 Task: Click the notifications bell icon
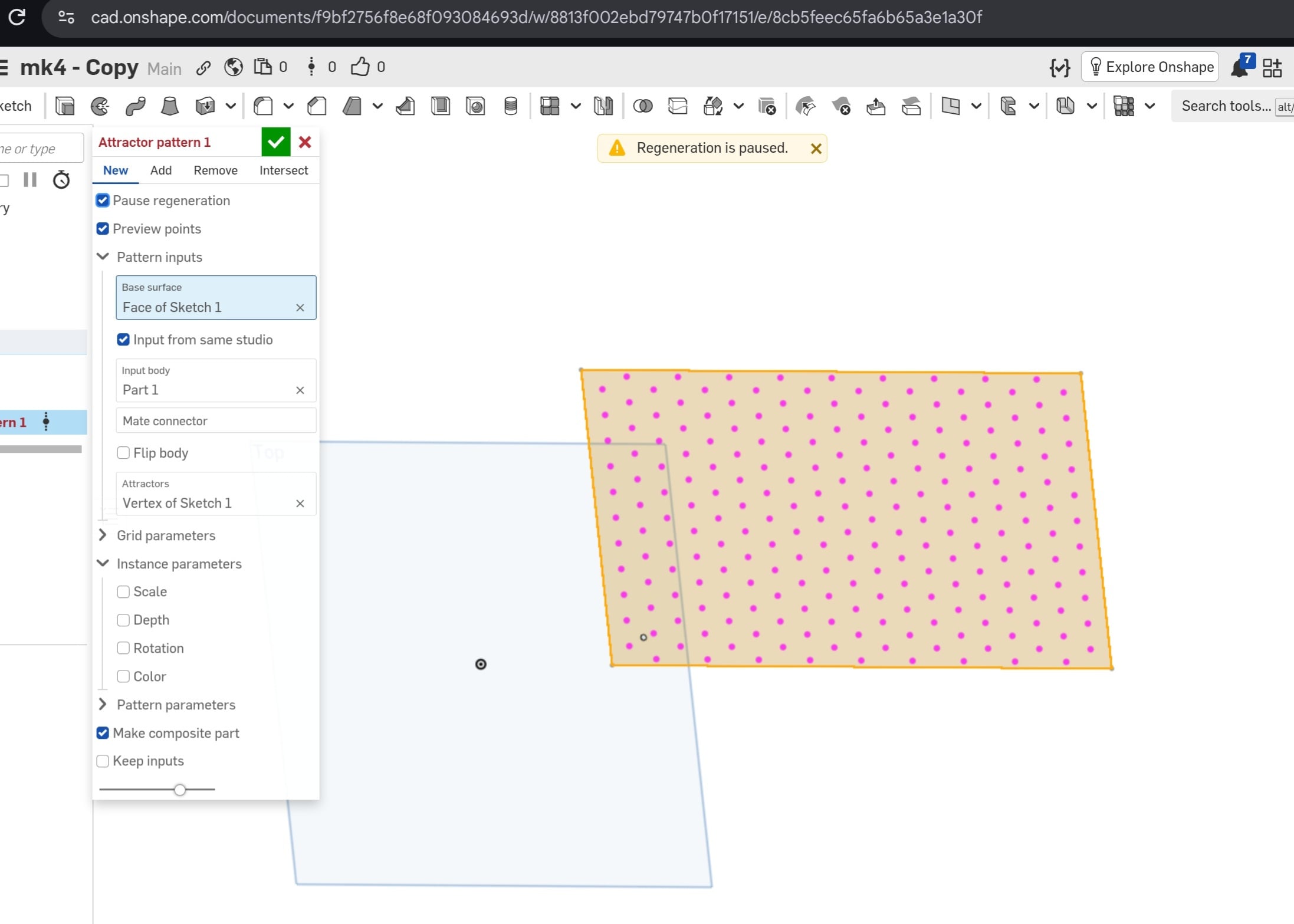pyautogui.click(x=1239, y=68)
